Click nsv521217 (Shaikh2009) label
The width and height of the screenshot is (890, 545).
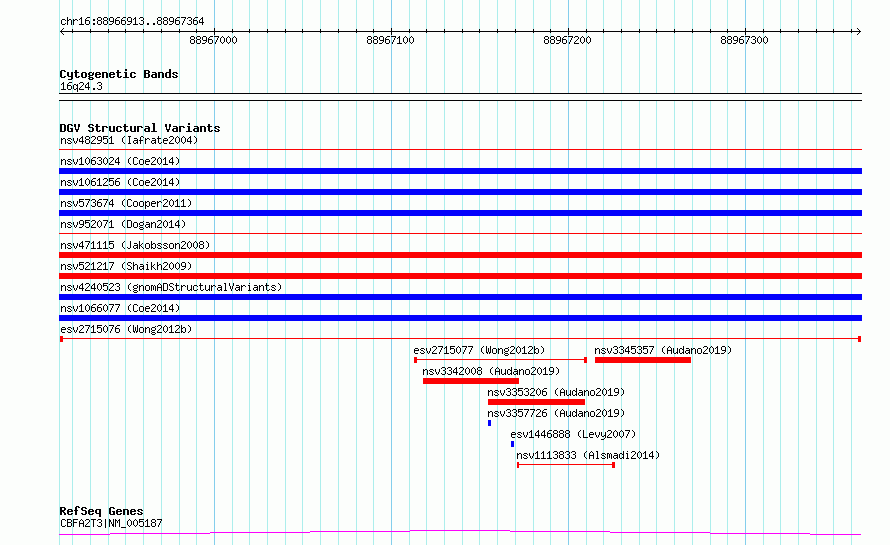pos(126,266)
